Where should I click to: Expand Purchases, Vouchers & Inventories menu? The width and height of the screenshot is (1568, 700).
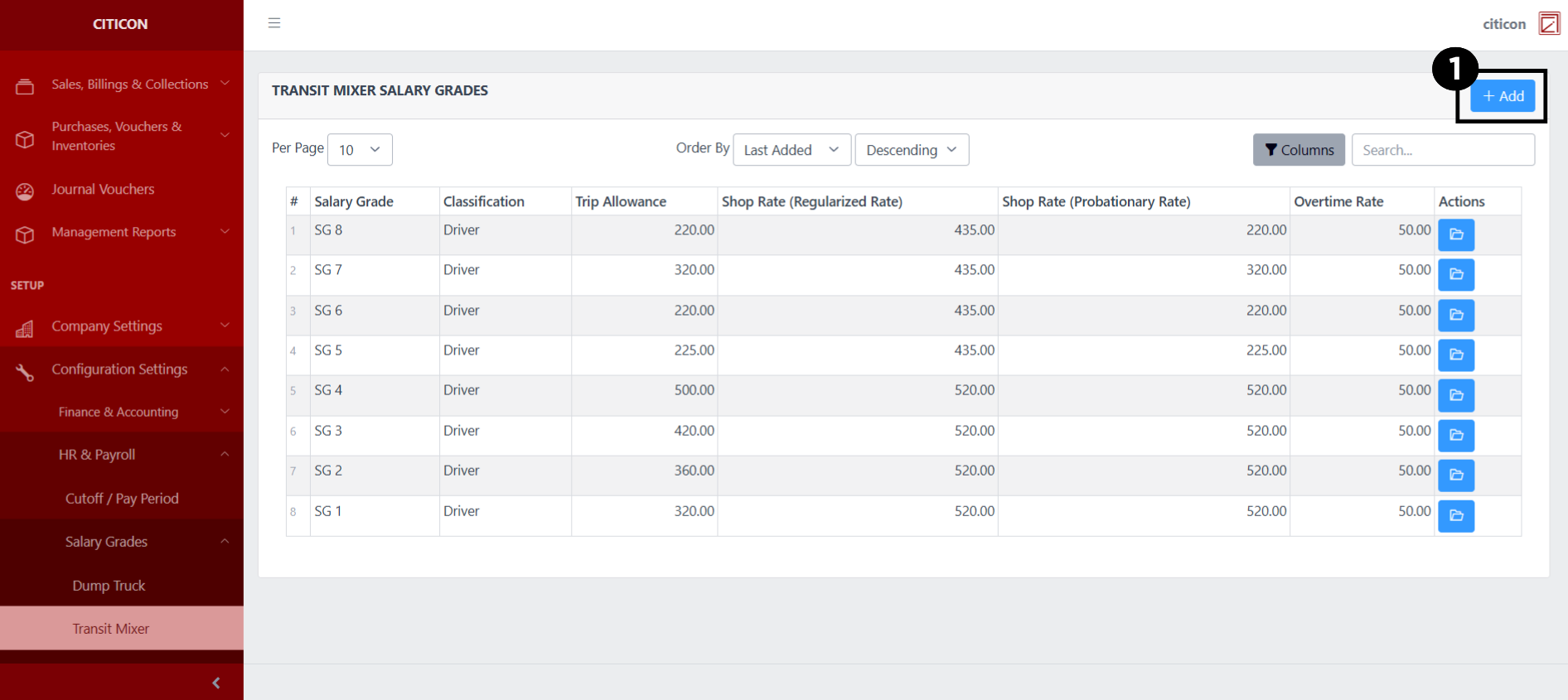pyautogui.click(x=225, y=135)
